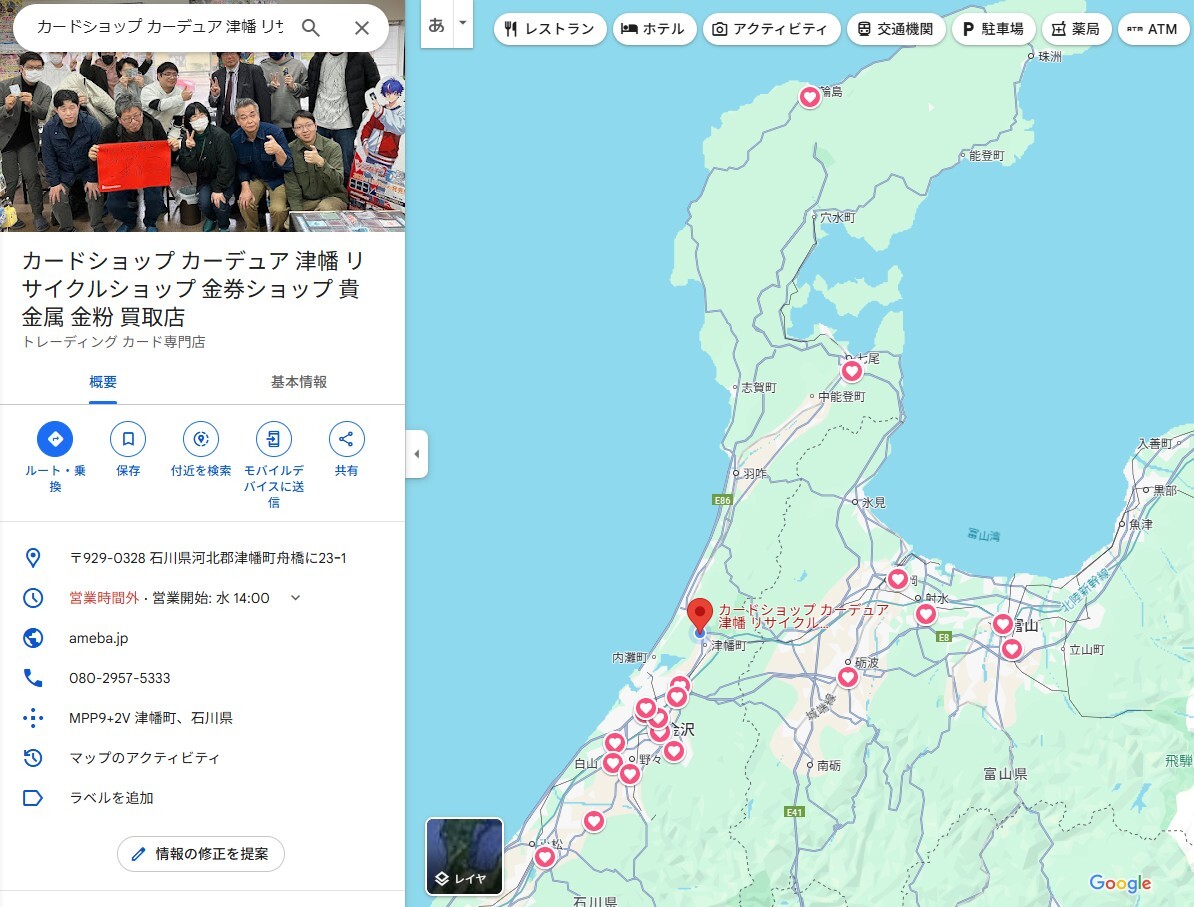
Task: Click the opening hours clock icon
Action: click(33, 598)
